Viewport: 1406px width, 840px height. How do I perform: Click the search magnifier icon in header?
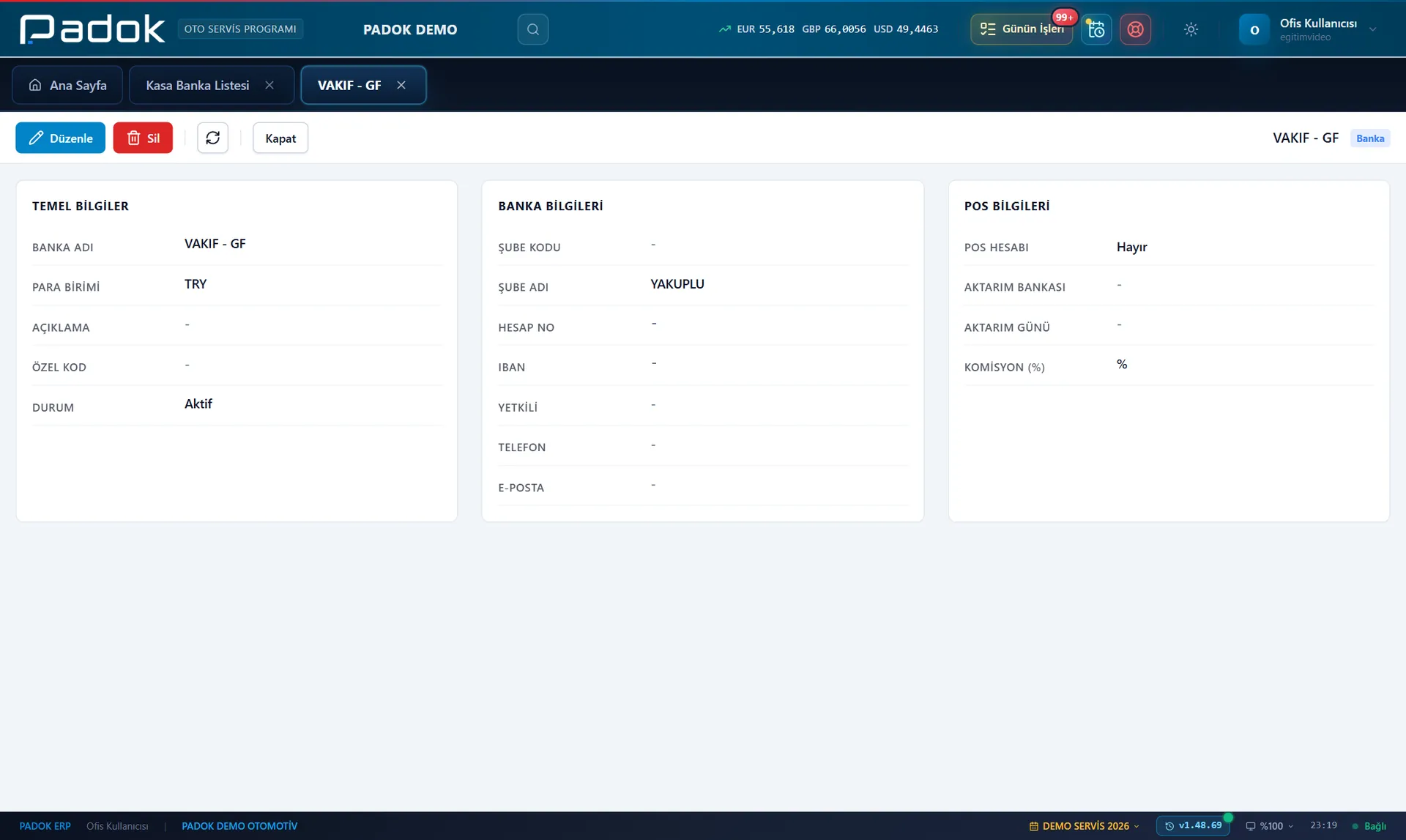[532, 29]
